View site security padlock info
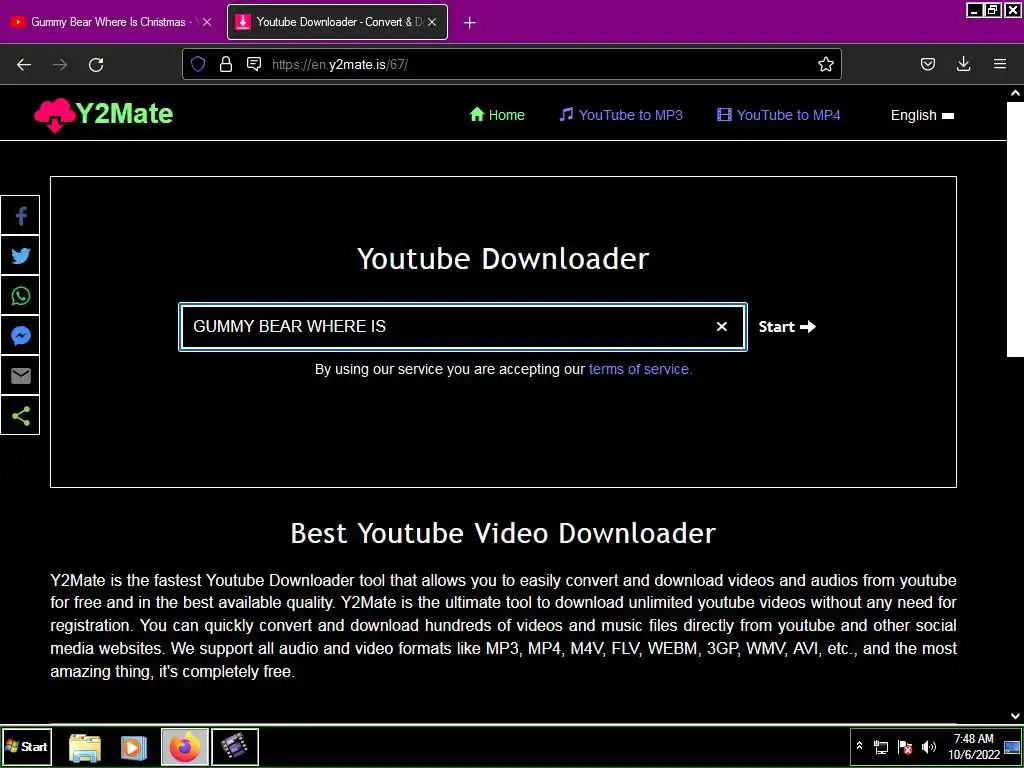 coord(226,64)
